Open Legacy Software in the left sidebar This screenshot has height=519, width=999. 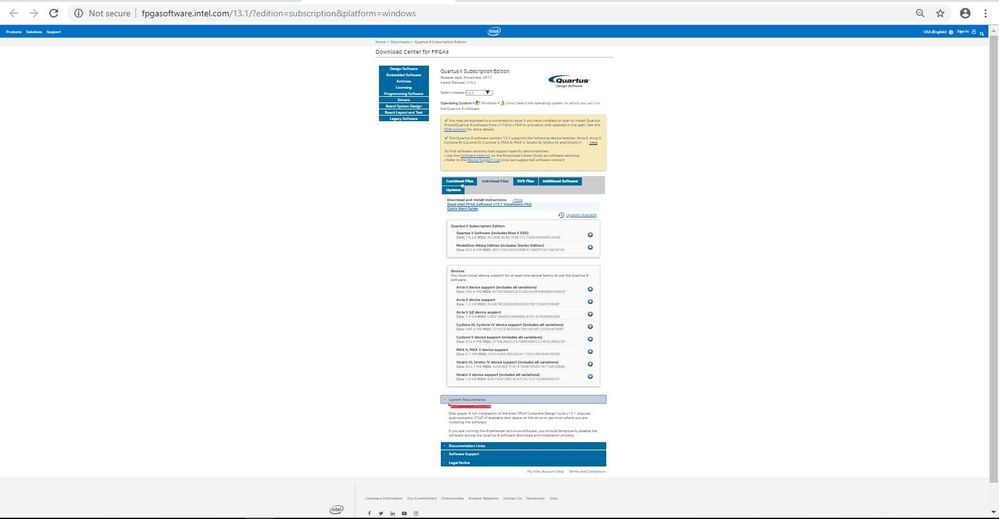tap(404, 118)
